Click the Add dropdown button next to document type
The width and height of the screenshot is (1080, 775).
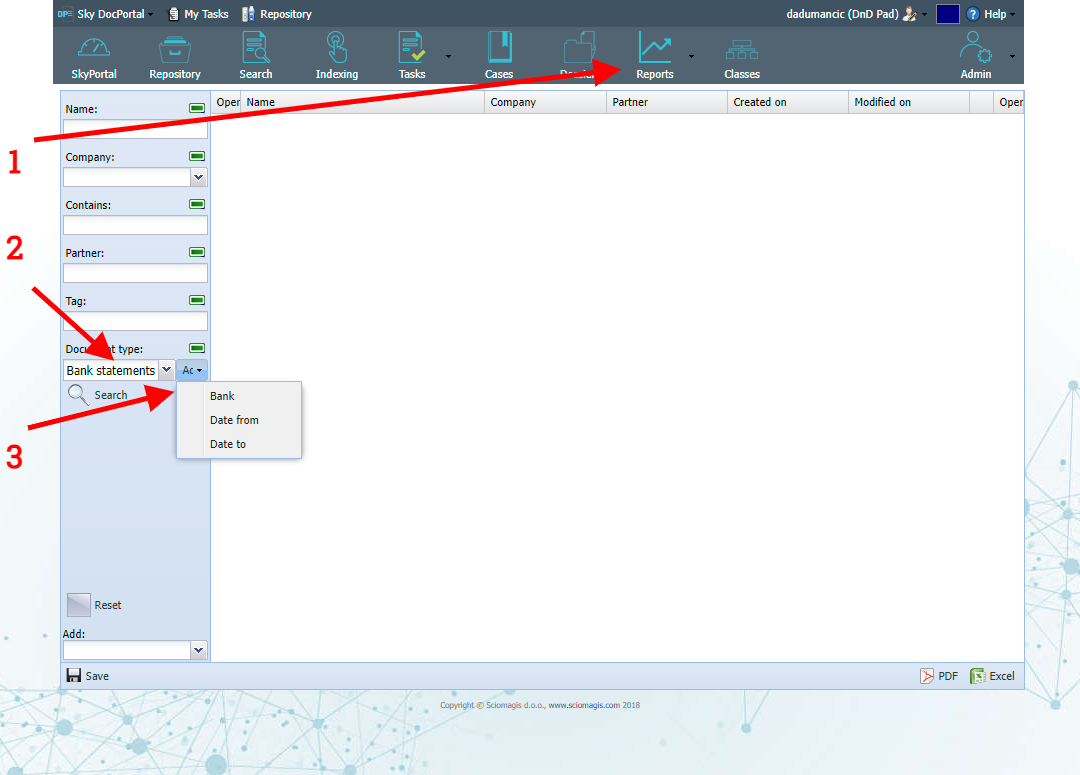click(x=192, y=370)
